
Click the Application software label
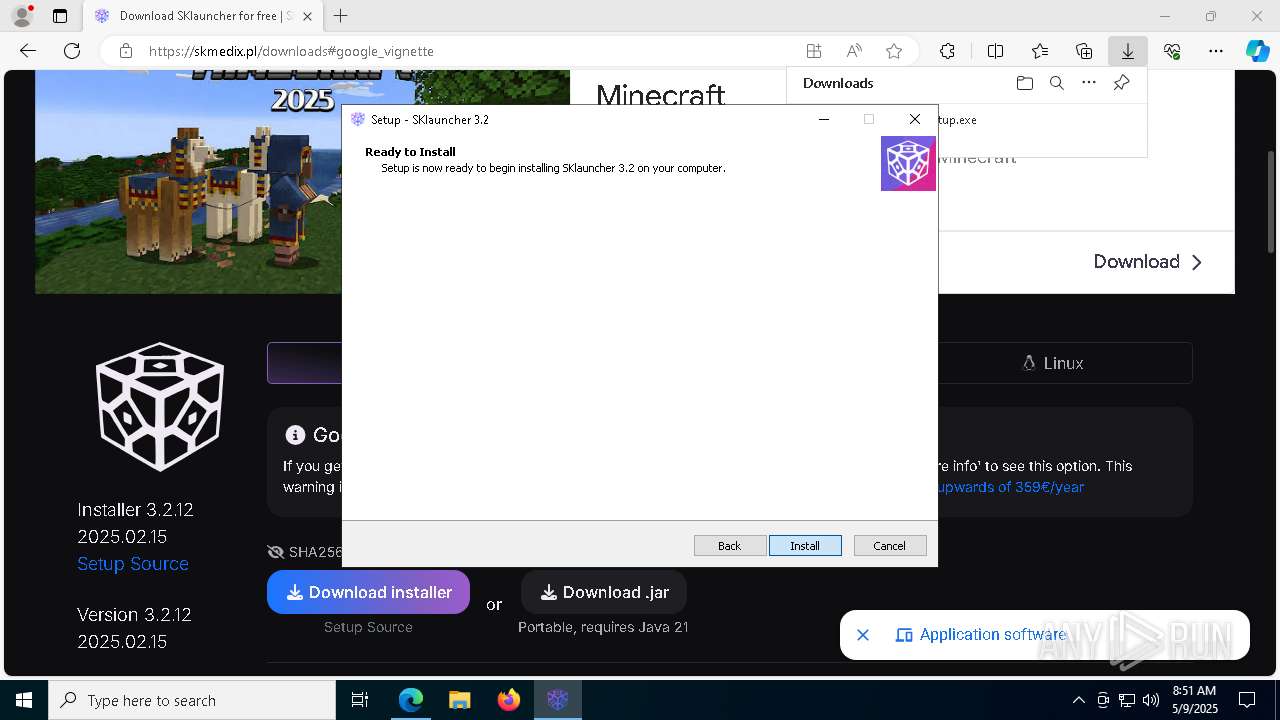pyautogui.click(x=992, y=635)
